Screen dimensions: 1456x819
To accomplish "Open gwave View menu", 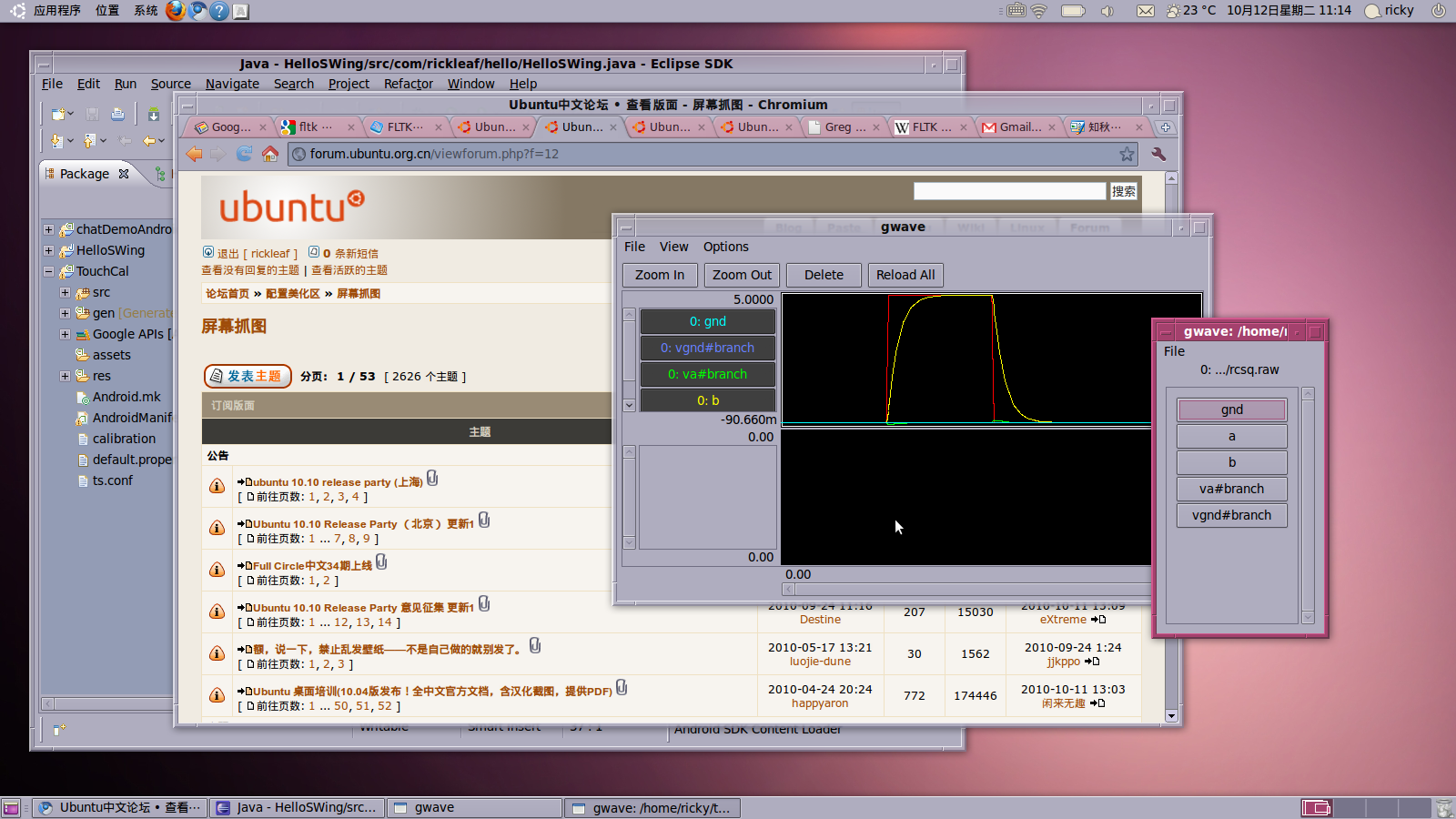I will 673,247.
